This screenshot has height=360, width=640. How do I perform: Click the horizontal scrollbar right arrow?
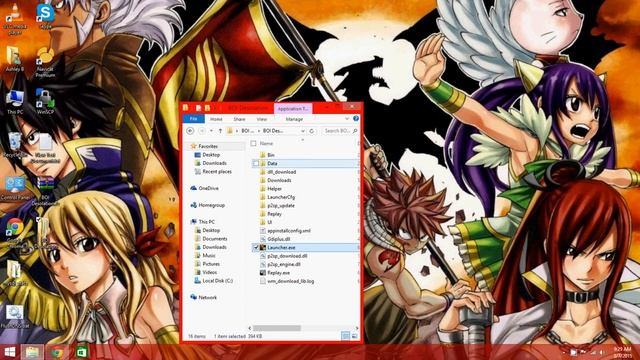click(357, 328)
